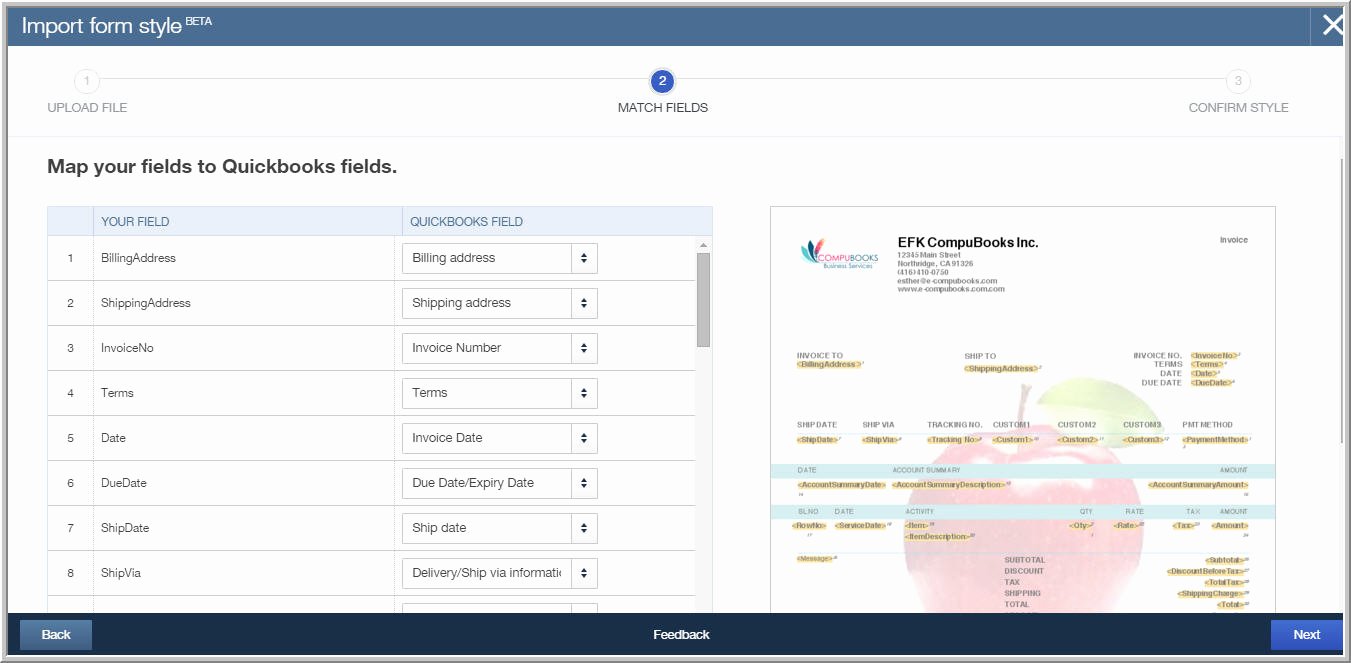
Task: Click step 2 circle for Match Fields
Action: (x=662, y=81)
